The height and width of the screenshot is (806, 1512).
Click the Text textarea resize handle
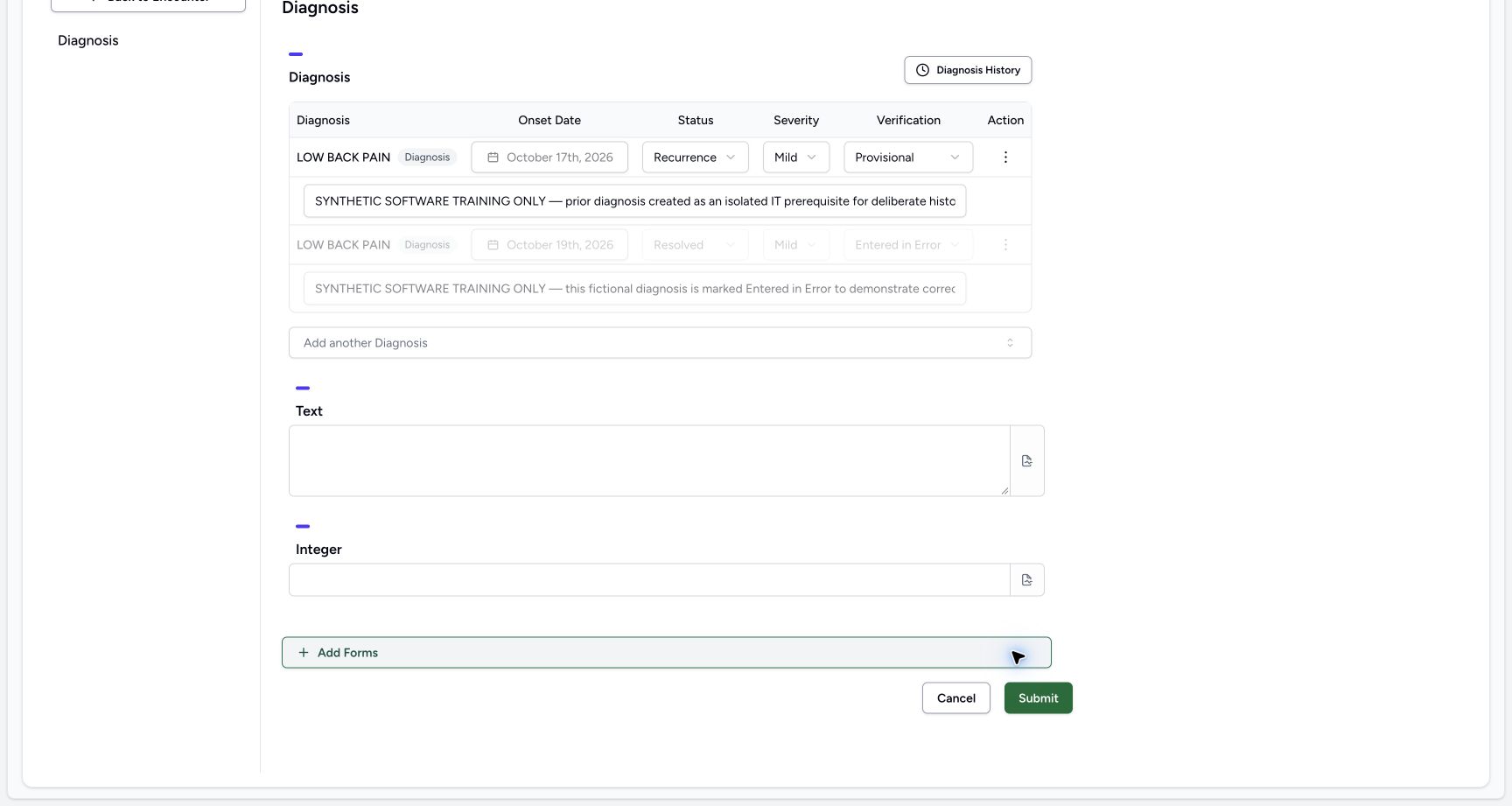point(1004,490)
